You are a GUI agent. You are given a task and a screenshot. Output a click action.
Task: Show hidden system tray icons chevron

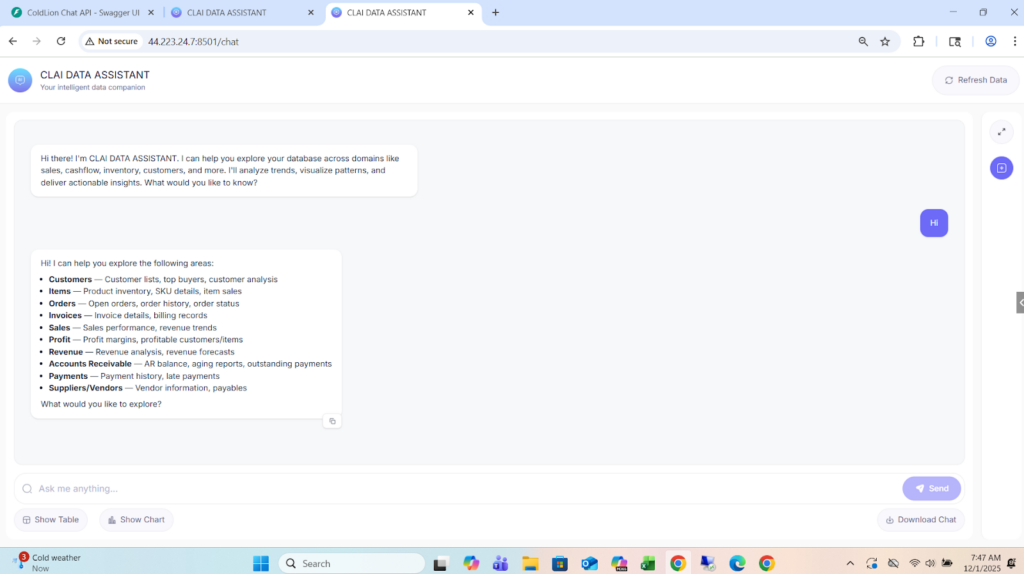(850, 563)
